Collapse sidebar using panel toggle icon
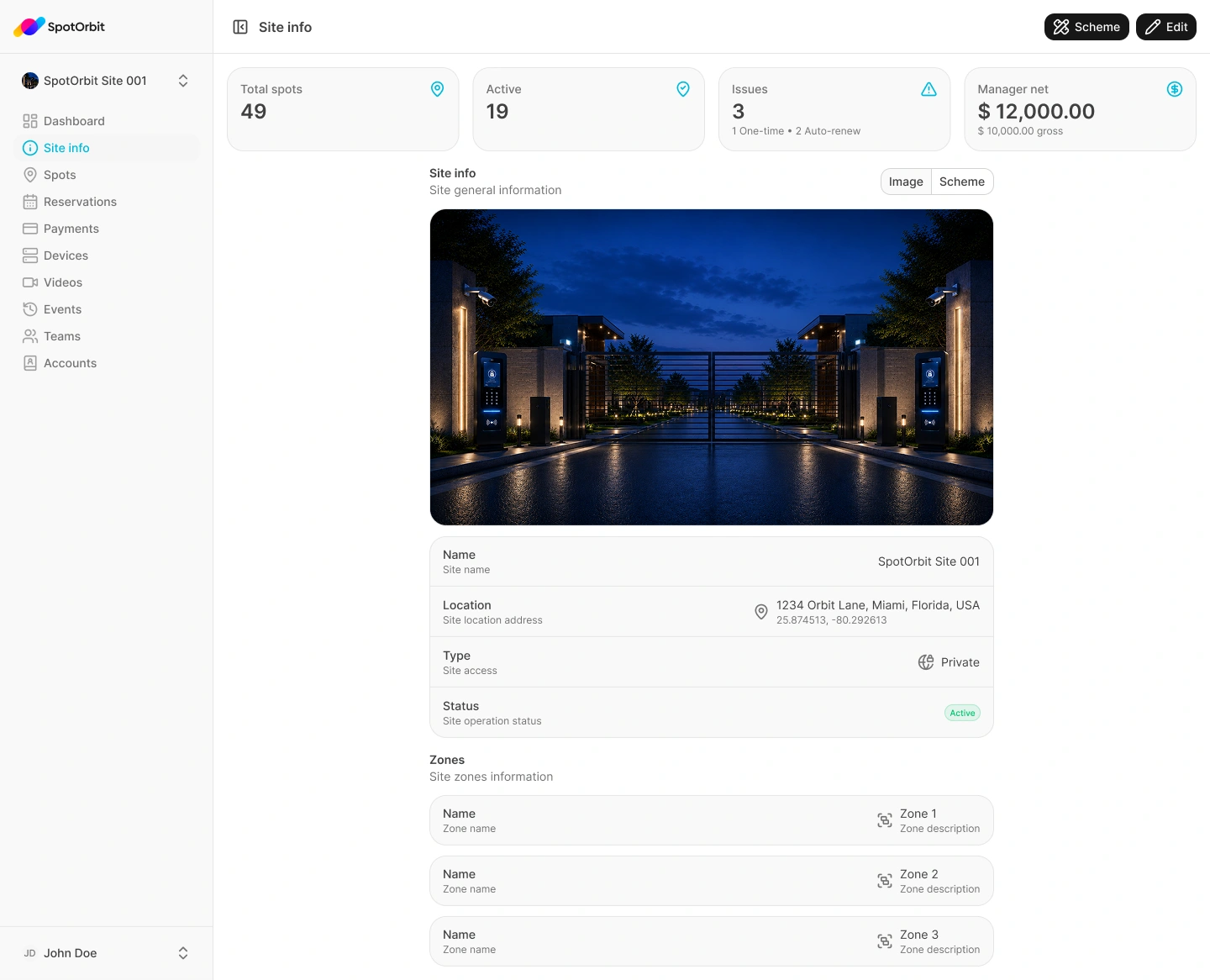 tap(240, 27)
